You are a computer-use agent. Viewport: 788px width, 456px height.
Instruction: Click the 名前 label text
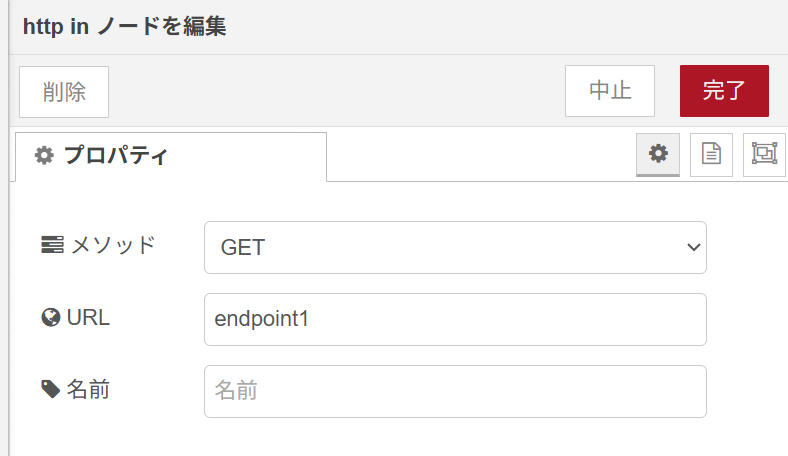(x=88, y=390)
